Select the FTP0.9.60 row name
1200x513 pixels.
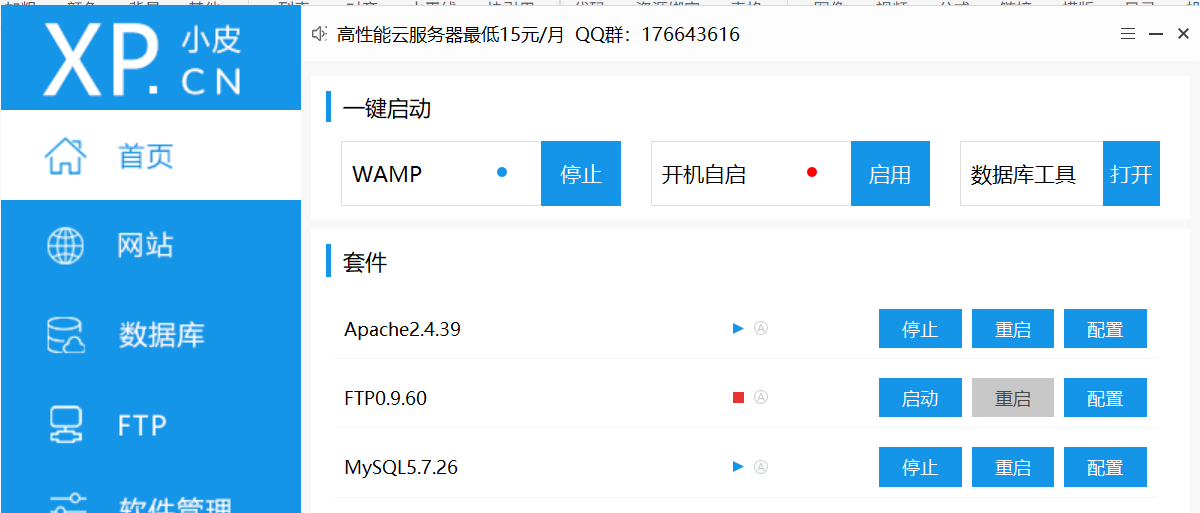click(x=385, y=398)
